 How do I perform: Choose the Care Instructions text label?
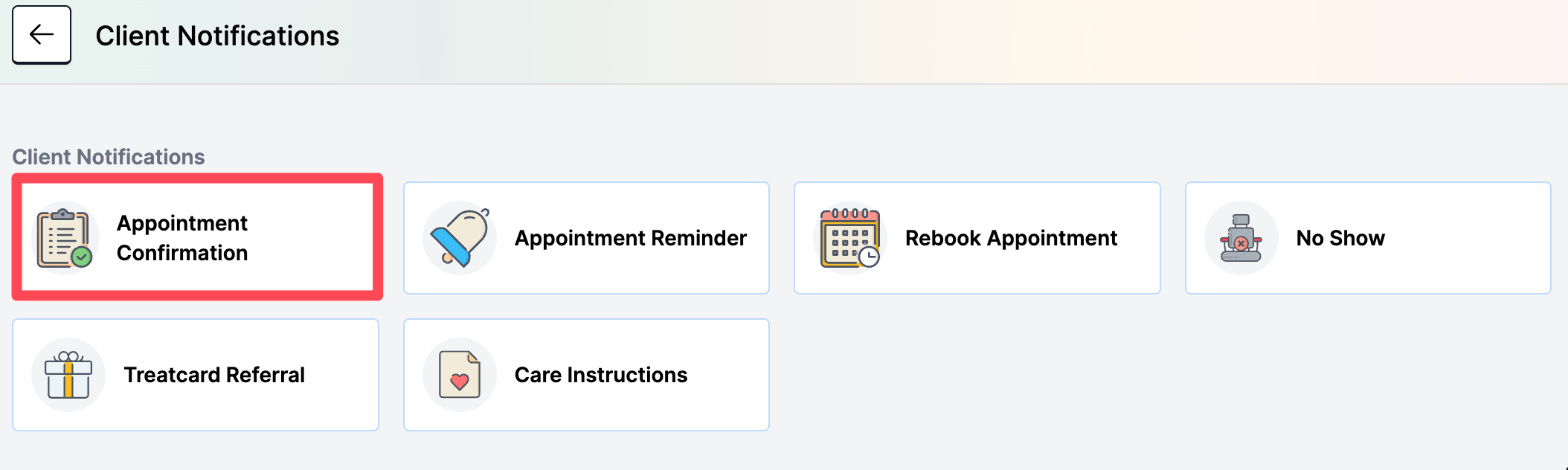click(x=601, y=375)
